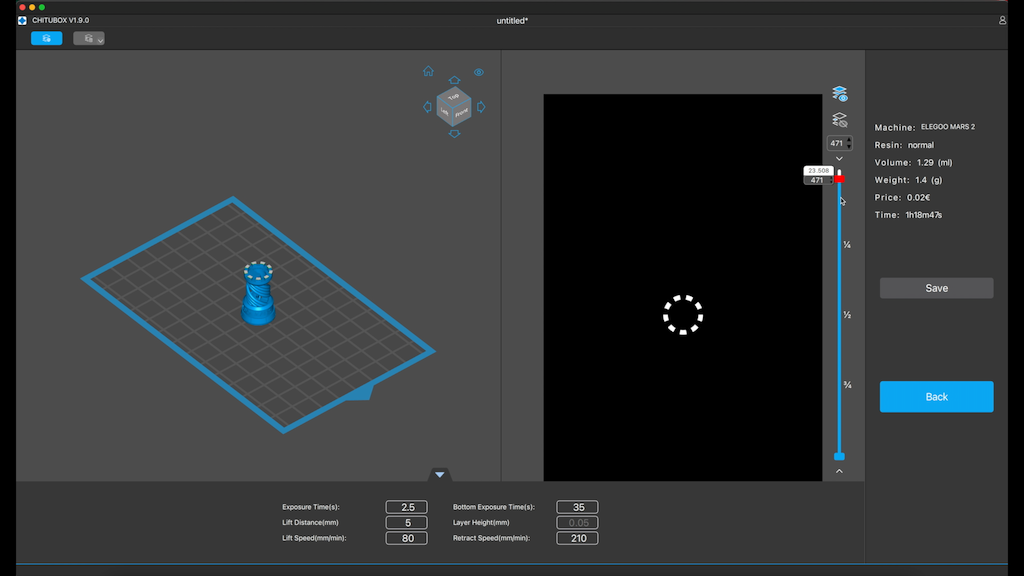
Task: Collapse the bottom print settings panel
Action: (439, 474)
